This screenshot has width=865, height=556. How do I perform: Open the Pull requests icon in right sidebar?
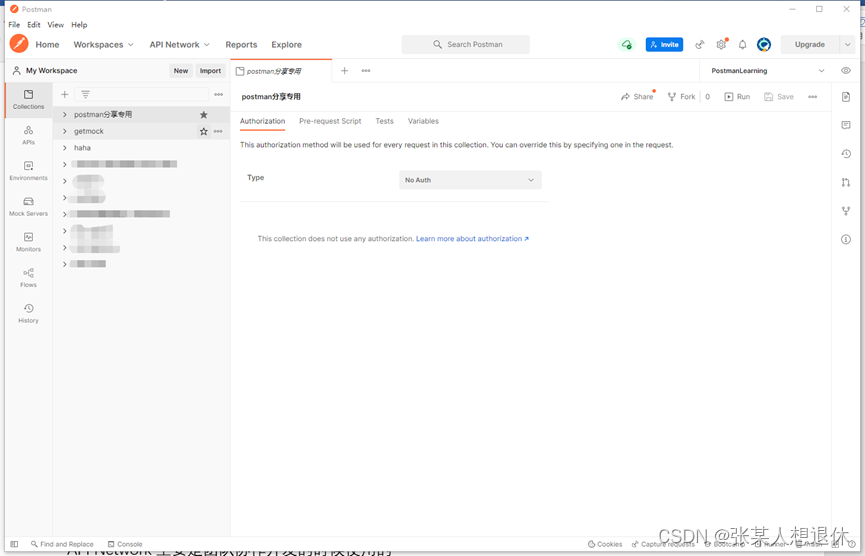(x=846, y=182)
